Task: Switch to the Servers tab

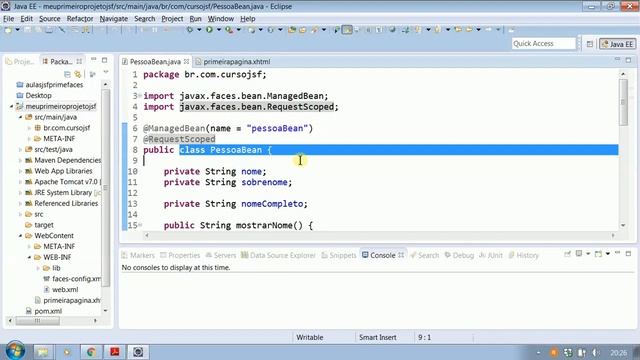Action: (220, 255)
